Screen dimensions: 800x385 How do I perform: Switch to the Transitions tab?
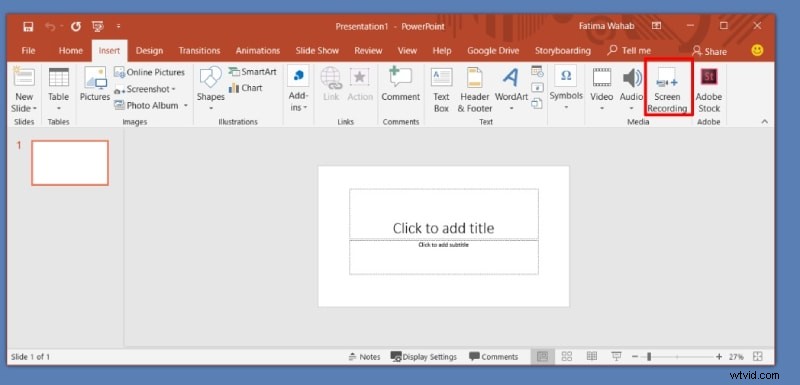(x=199, y=50)
